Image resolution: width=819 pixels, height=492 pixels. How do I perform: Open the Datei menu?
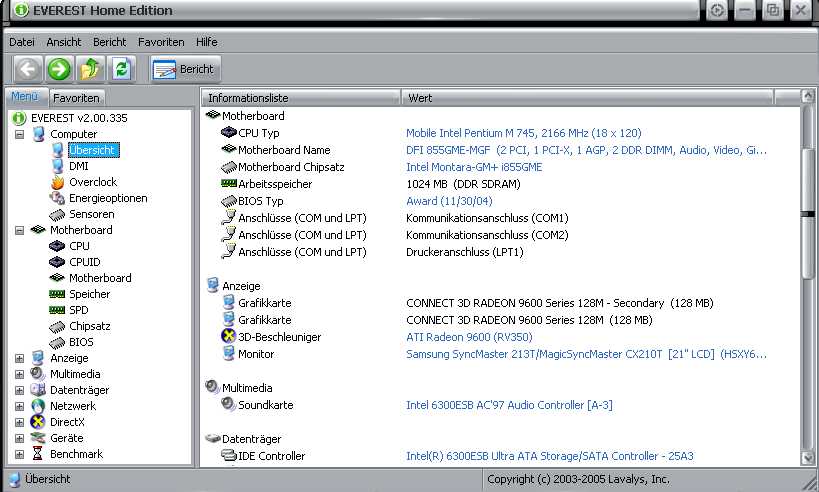click(22, 42)
